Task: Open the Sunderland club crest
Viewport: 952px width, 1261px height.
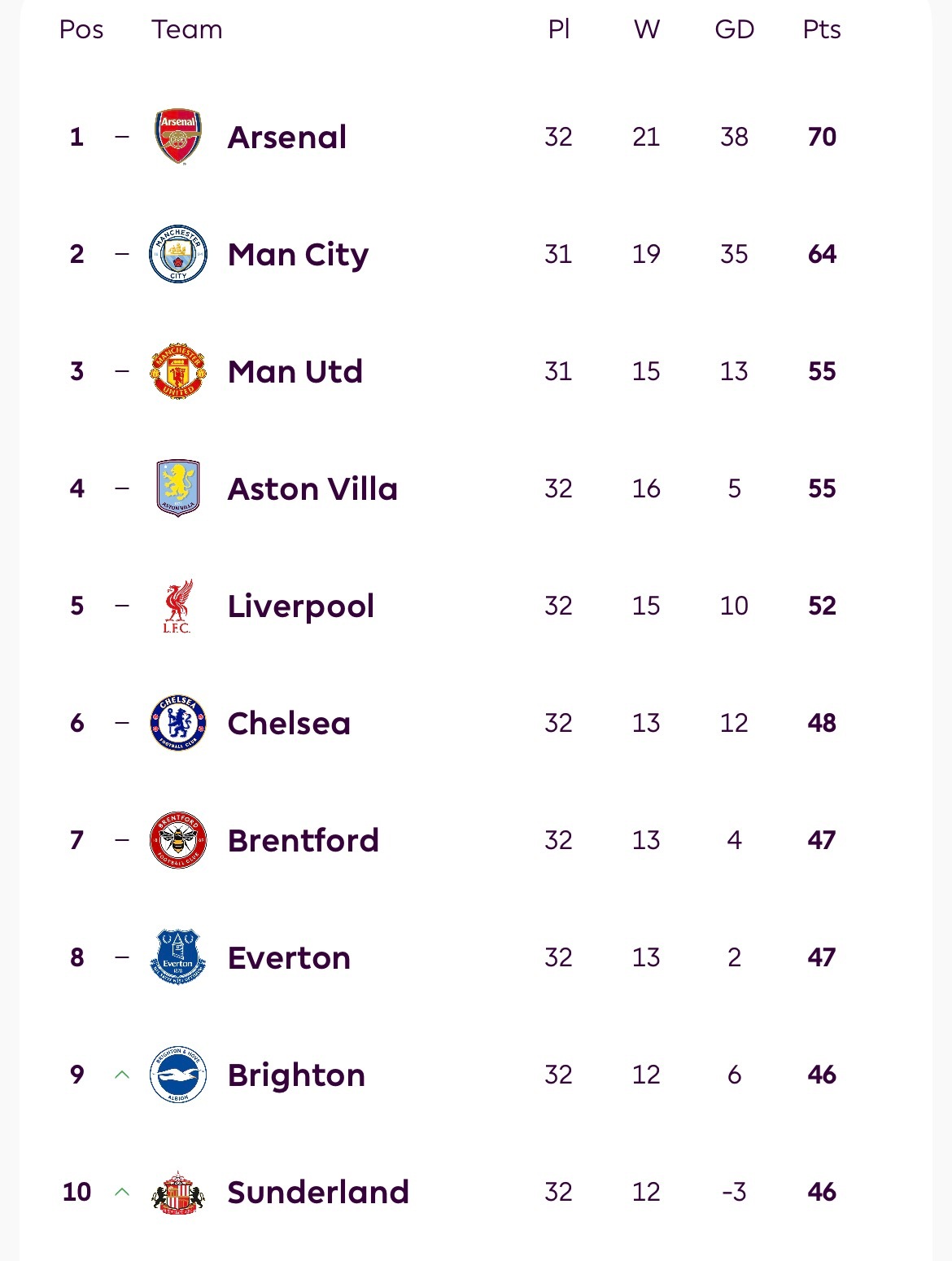Action: (178, 1193)
